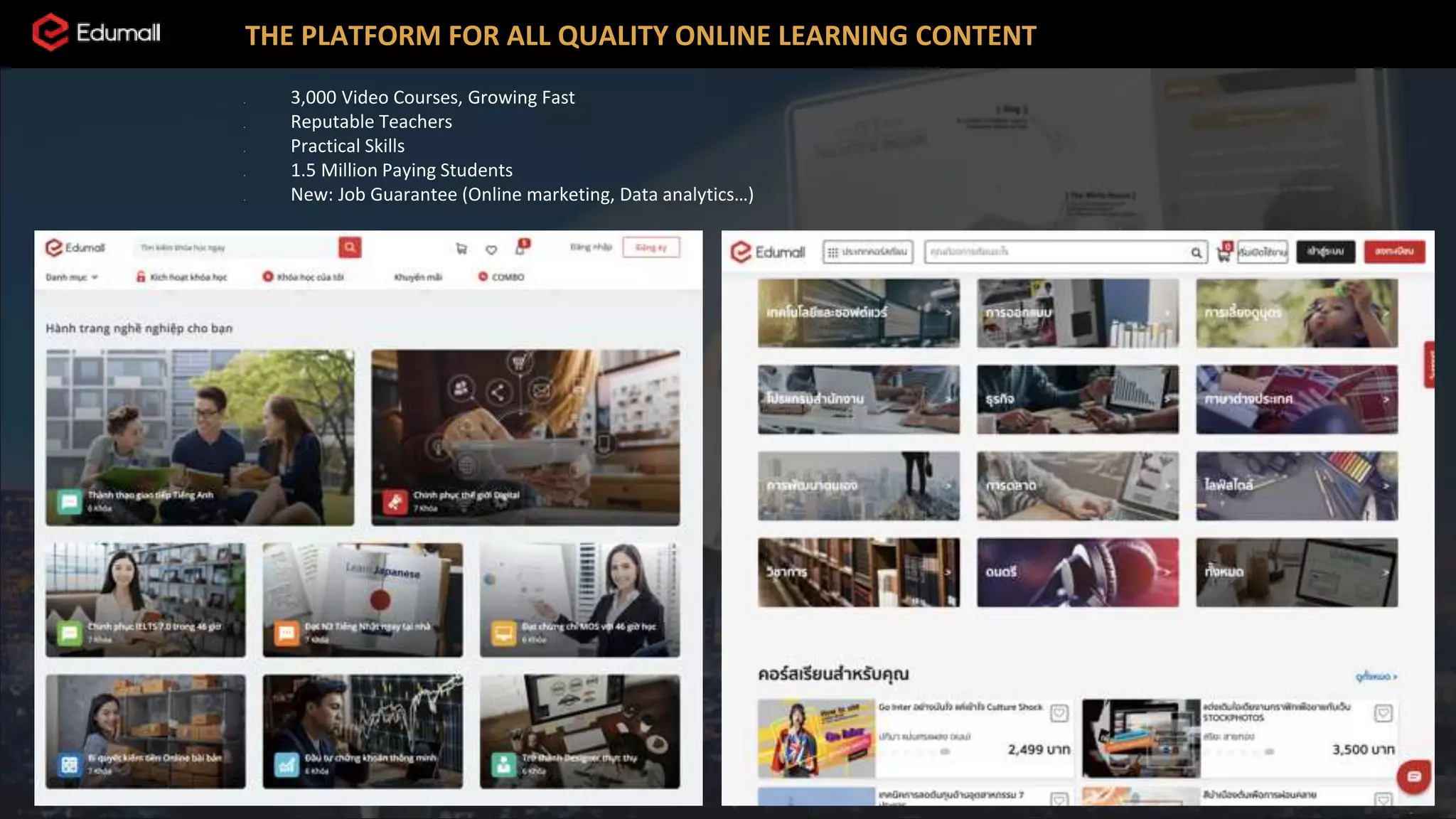Screen dimensions: 1456x819
Task: Click the red search button on Vietnamese site
Action: point(349,247)
